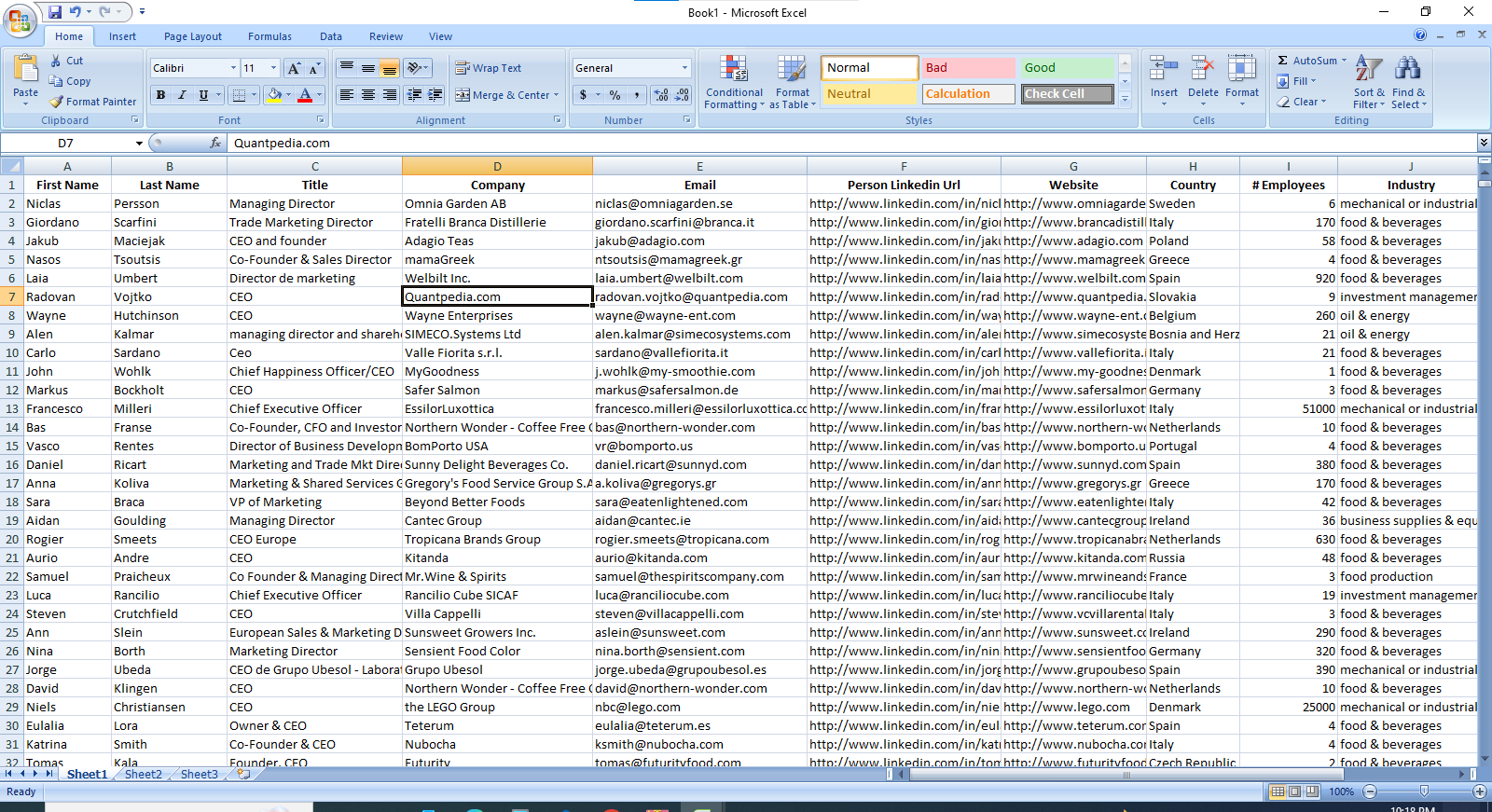
Task: Switch to Page Layout view in status bar
Action: [1295, 791]
